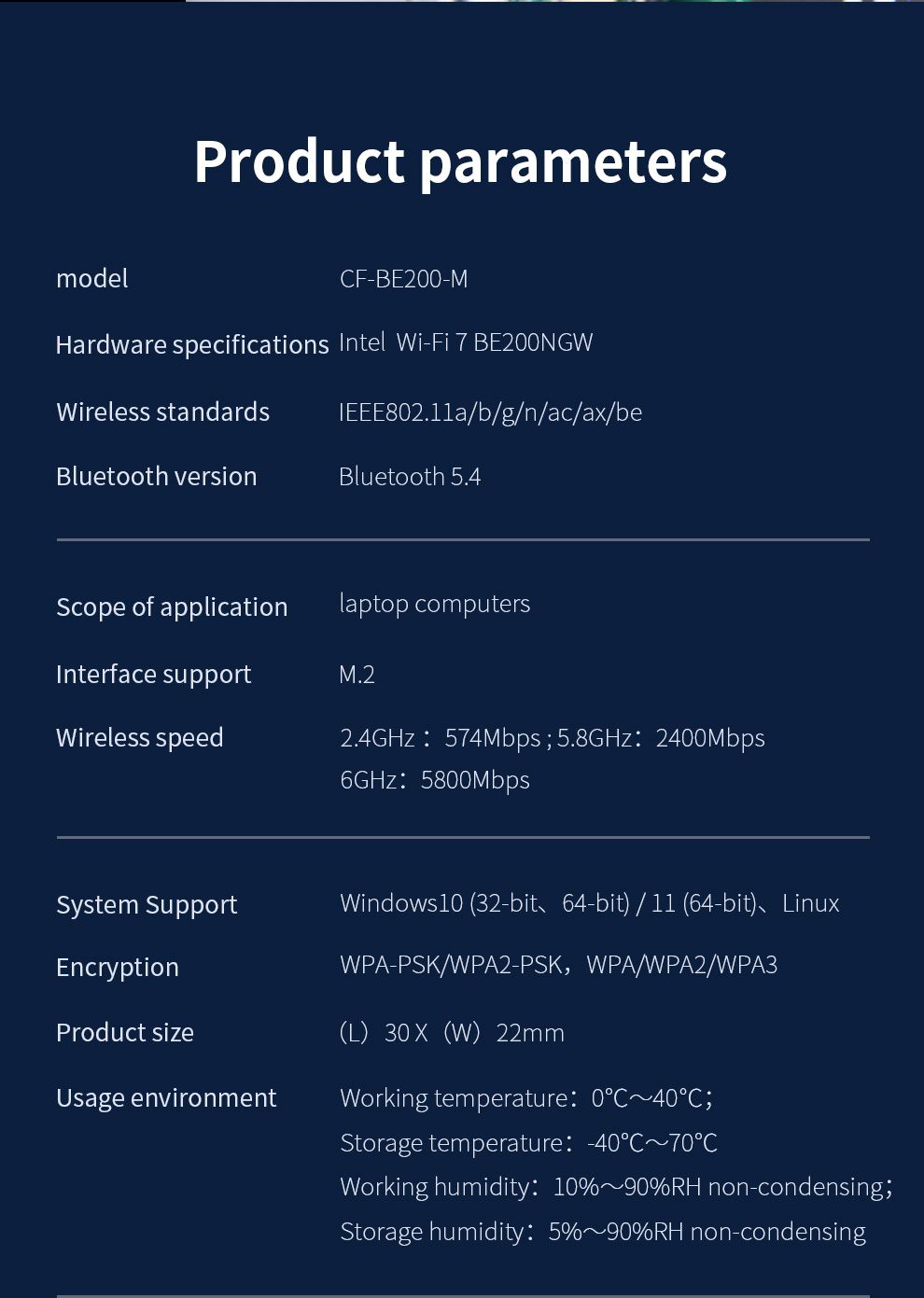Click the CF-BE200-M model value
This screenshot has width=924, height=1298.
tap(403, 279)
